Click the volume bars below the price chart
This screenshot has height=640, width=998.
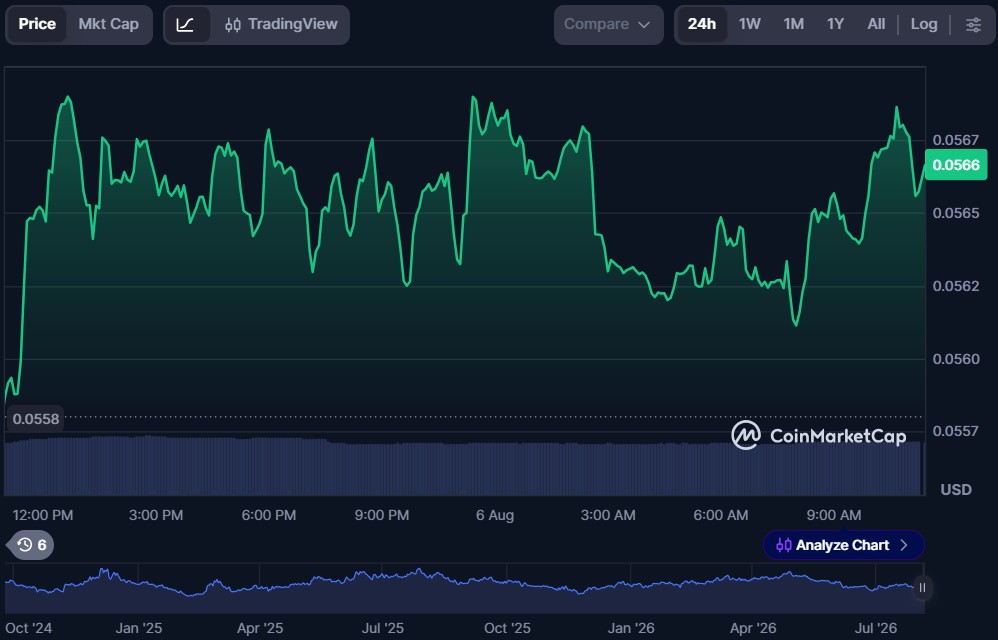[x=463, y=466]
